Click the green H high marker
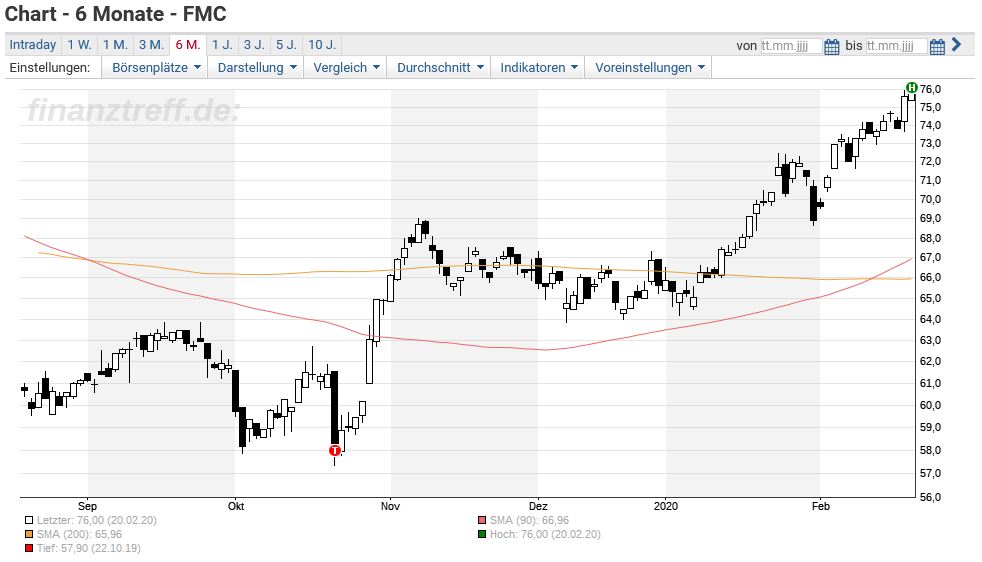 [x=912, y=88]
